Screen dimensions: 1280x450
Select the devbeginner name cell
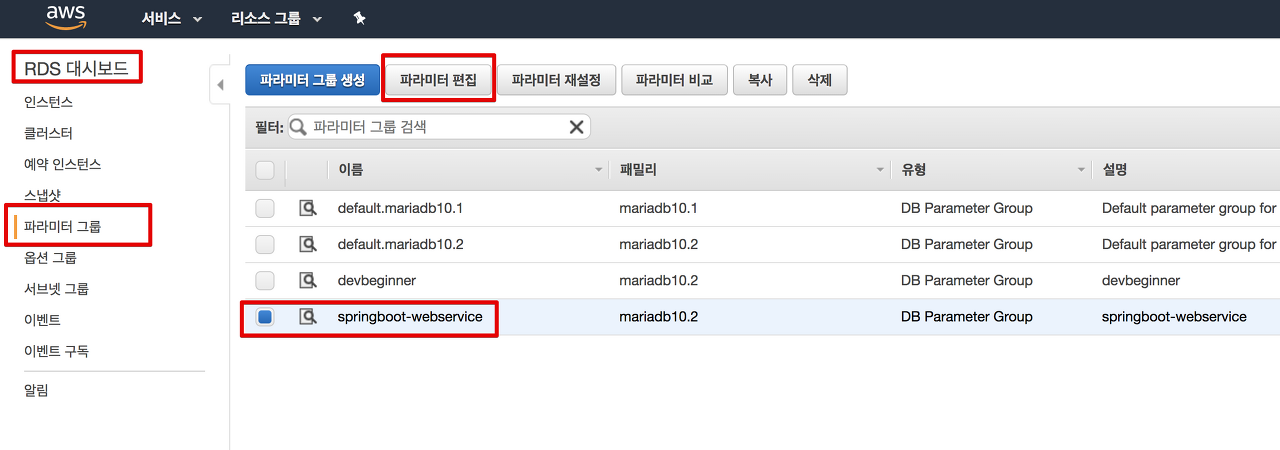point(377,280)
